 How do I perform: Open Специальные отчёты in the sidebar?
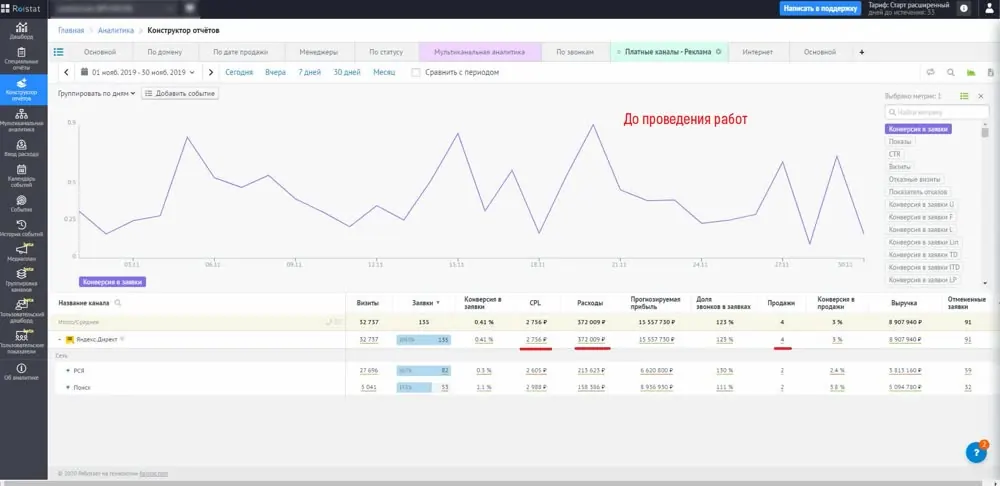click(22, 59)
